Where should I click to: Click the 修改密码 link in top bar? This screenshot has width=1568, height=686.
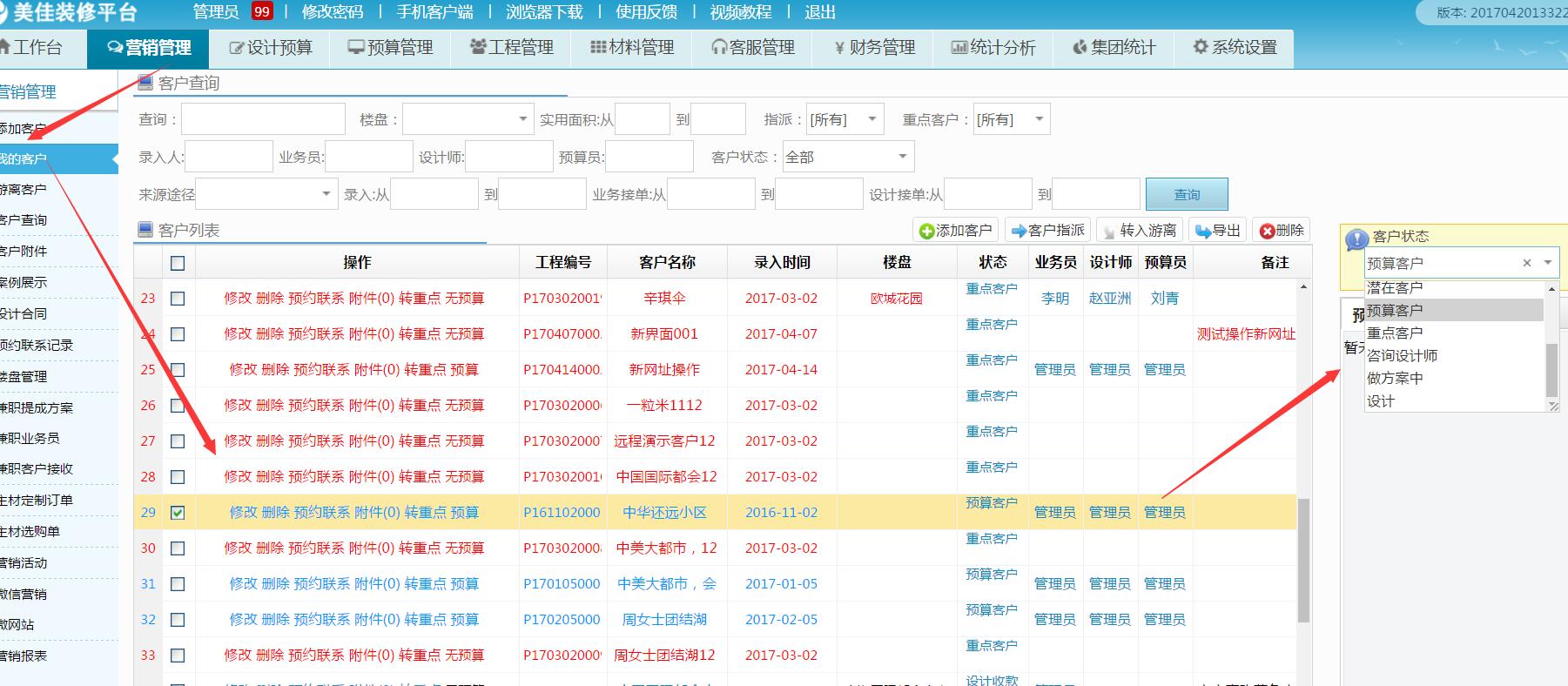(x=332, y=12)
